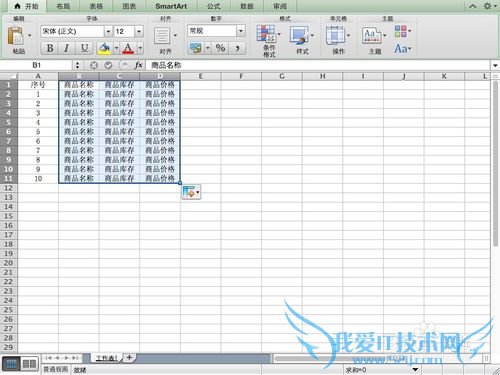Switch to the Home ribbon tab

[27, 6]
